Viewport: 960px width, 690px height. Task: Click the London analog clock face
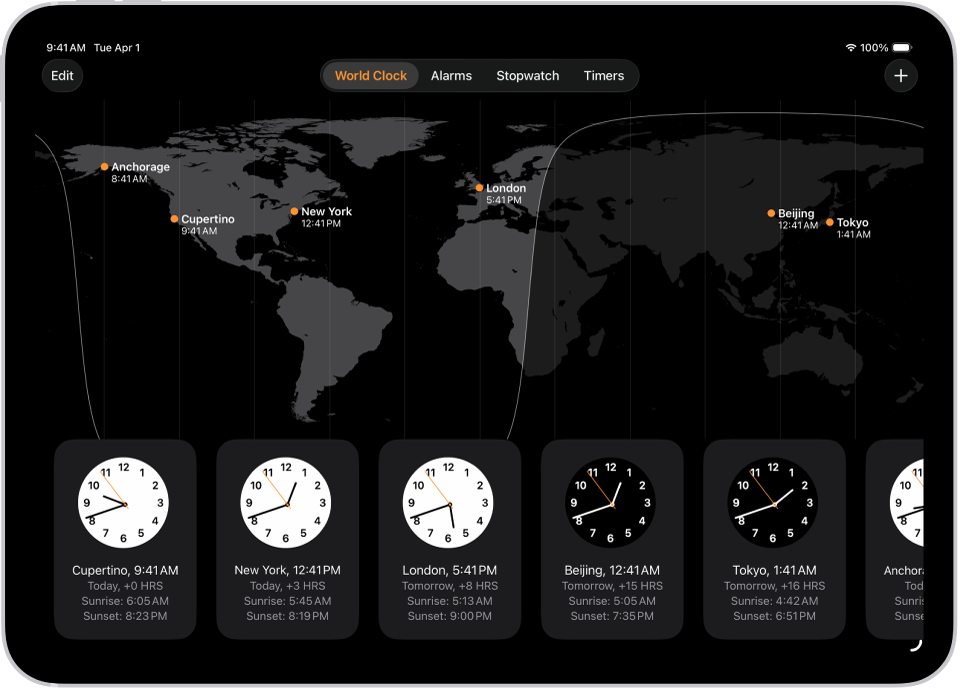[x=449, y=502]
